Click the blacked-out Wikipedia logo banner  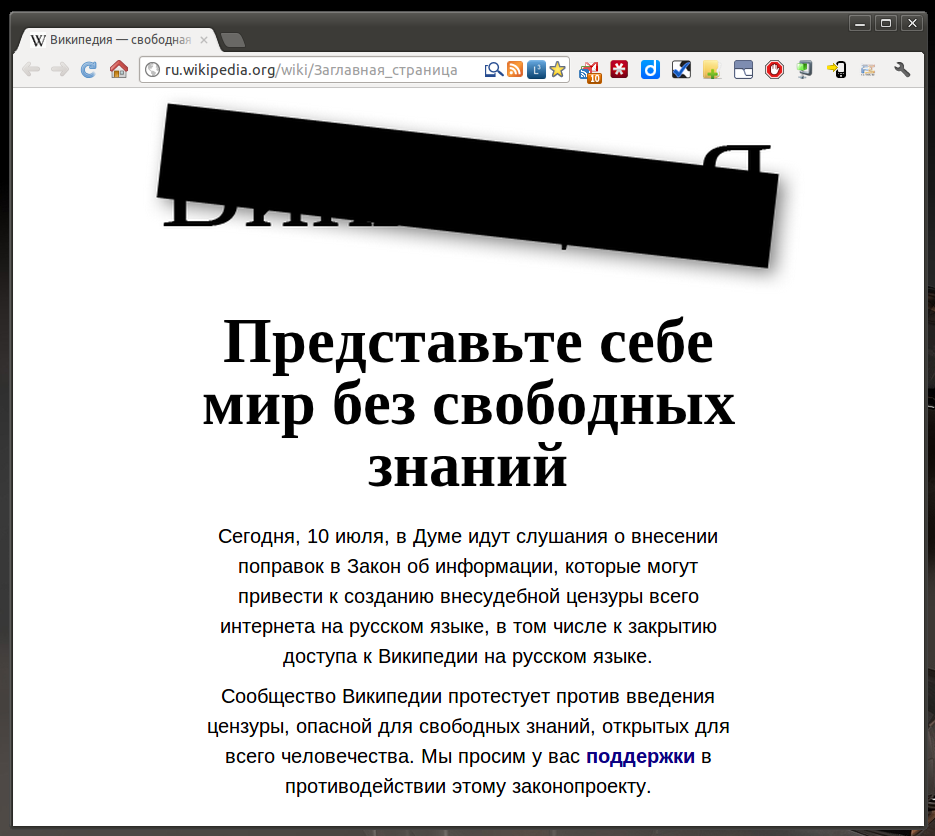468,185
